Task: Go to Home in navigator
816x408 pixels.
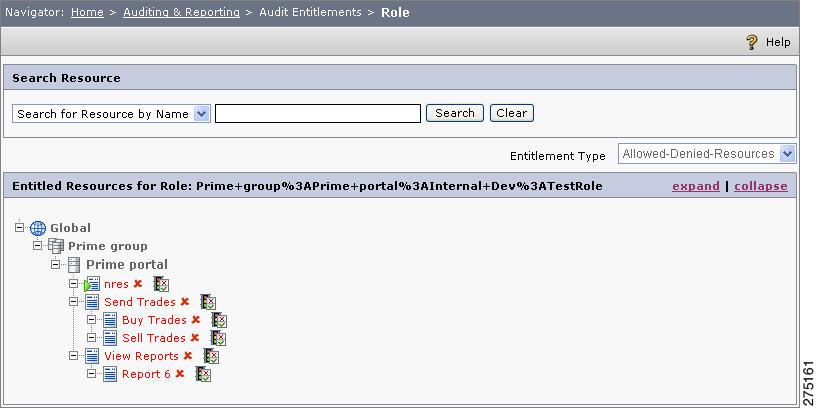Action: [x=87, y=12]
